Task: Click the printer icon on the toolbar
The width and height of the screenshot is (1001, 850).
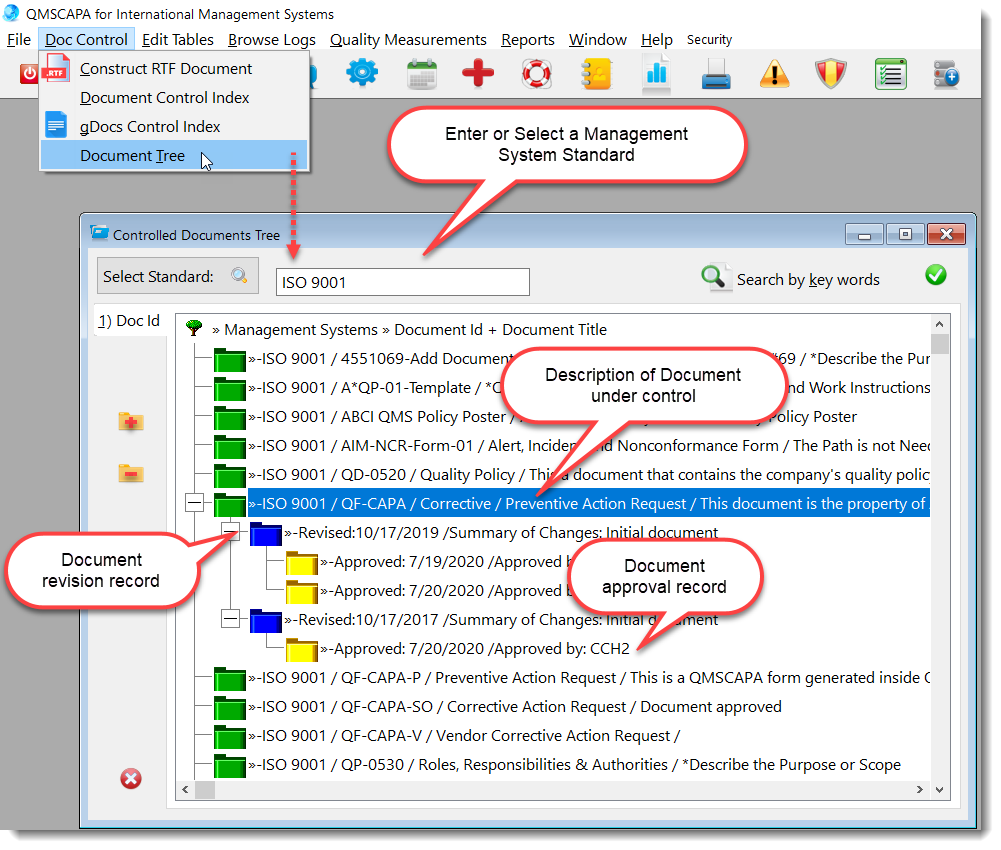Action: pos(715,73)
